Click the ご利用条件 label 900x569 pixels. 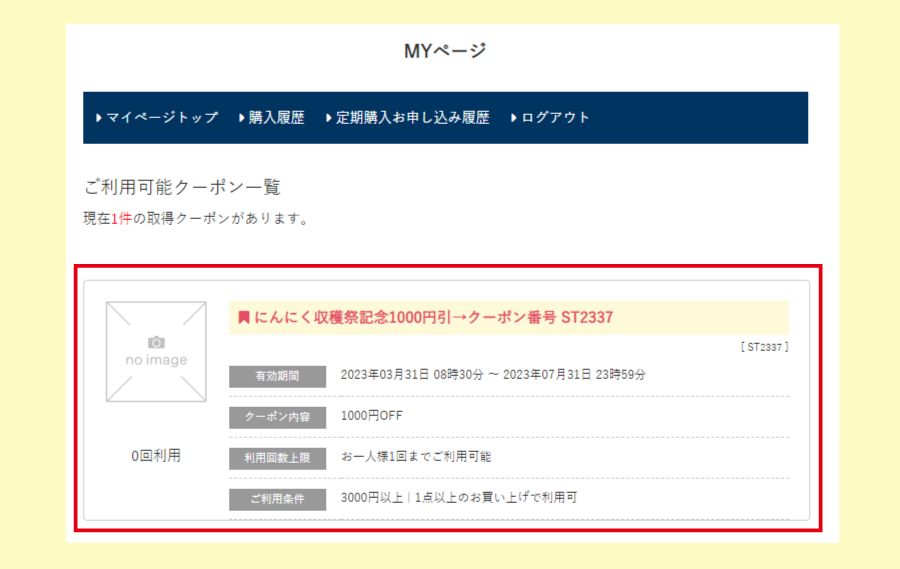[x=277, y=500]
